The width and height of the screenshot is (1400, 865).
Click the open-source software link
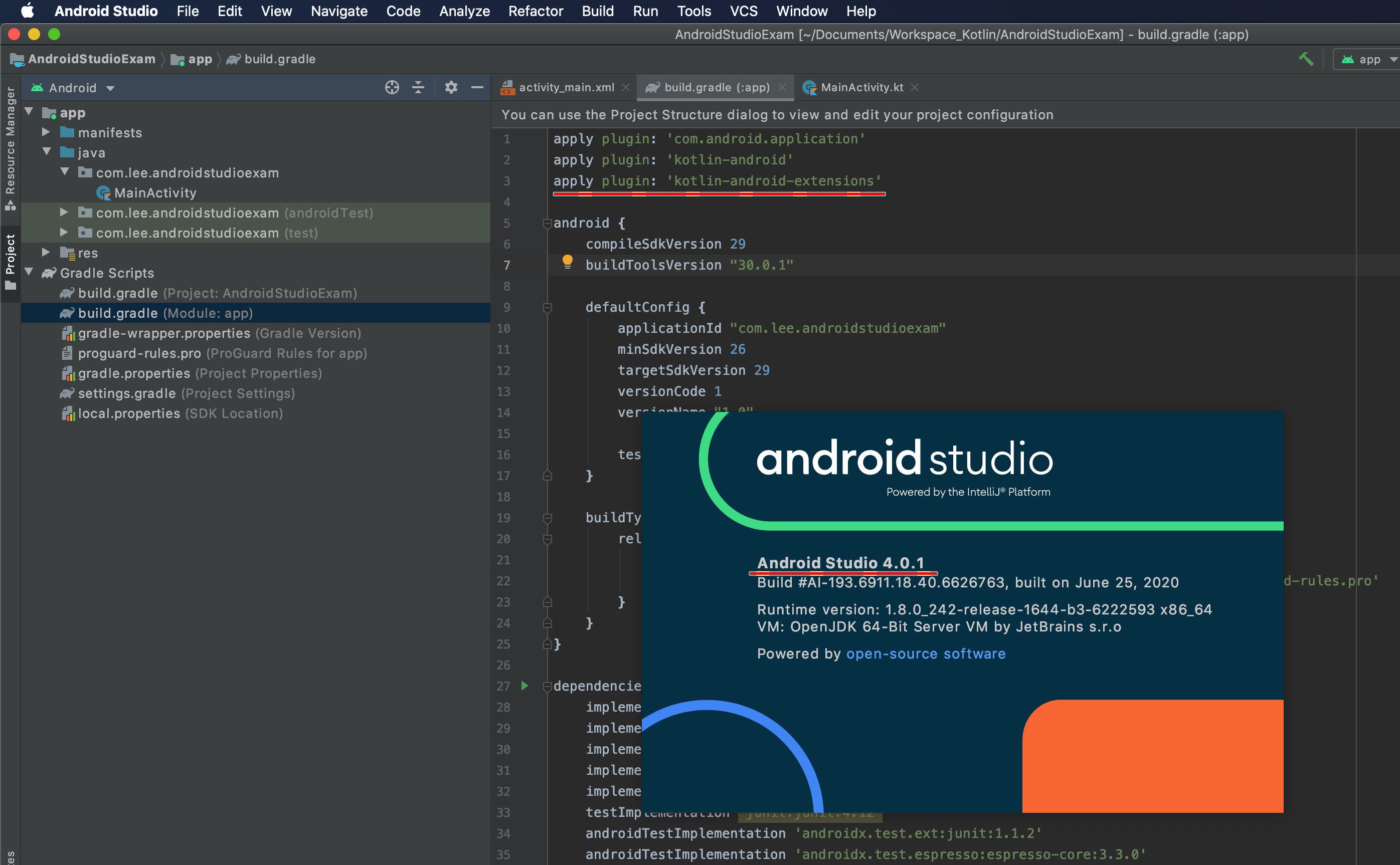(x=925, y=654)
